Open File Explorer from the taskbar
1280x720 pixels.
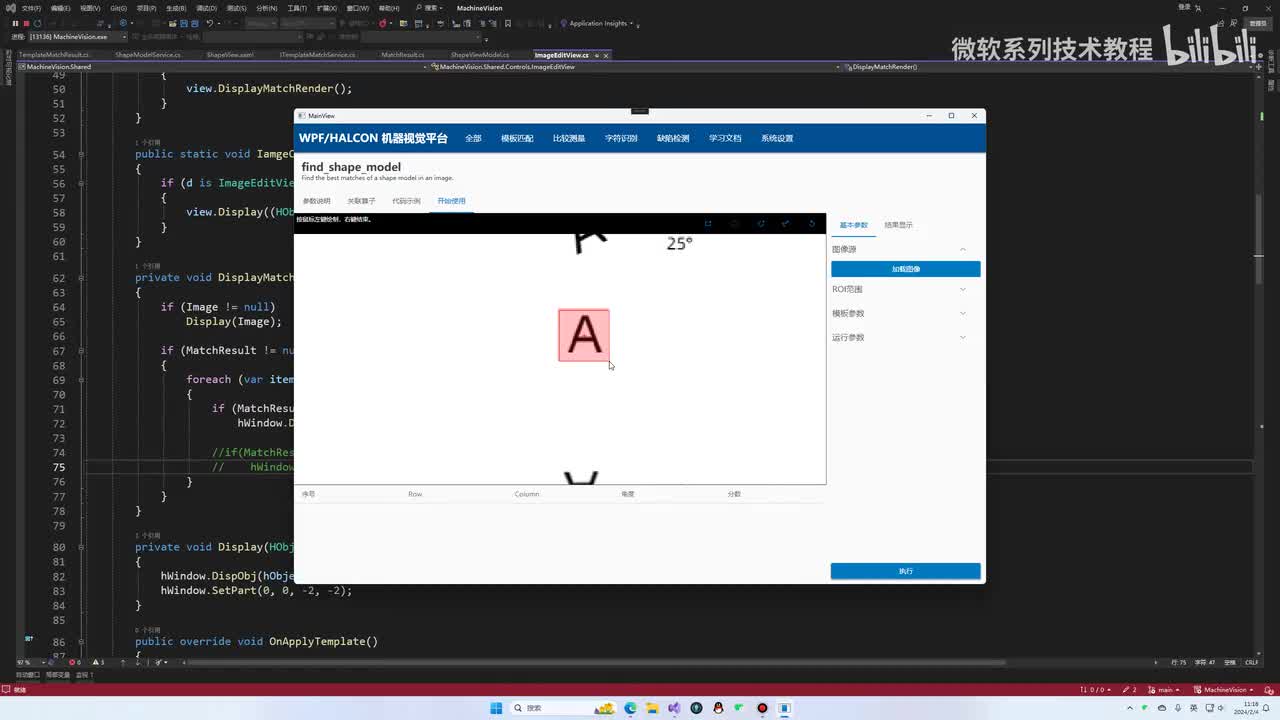652,708
